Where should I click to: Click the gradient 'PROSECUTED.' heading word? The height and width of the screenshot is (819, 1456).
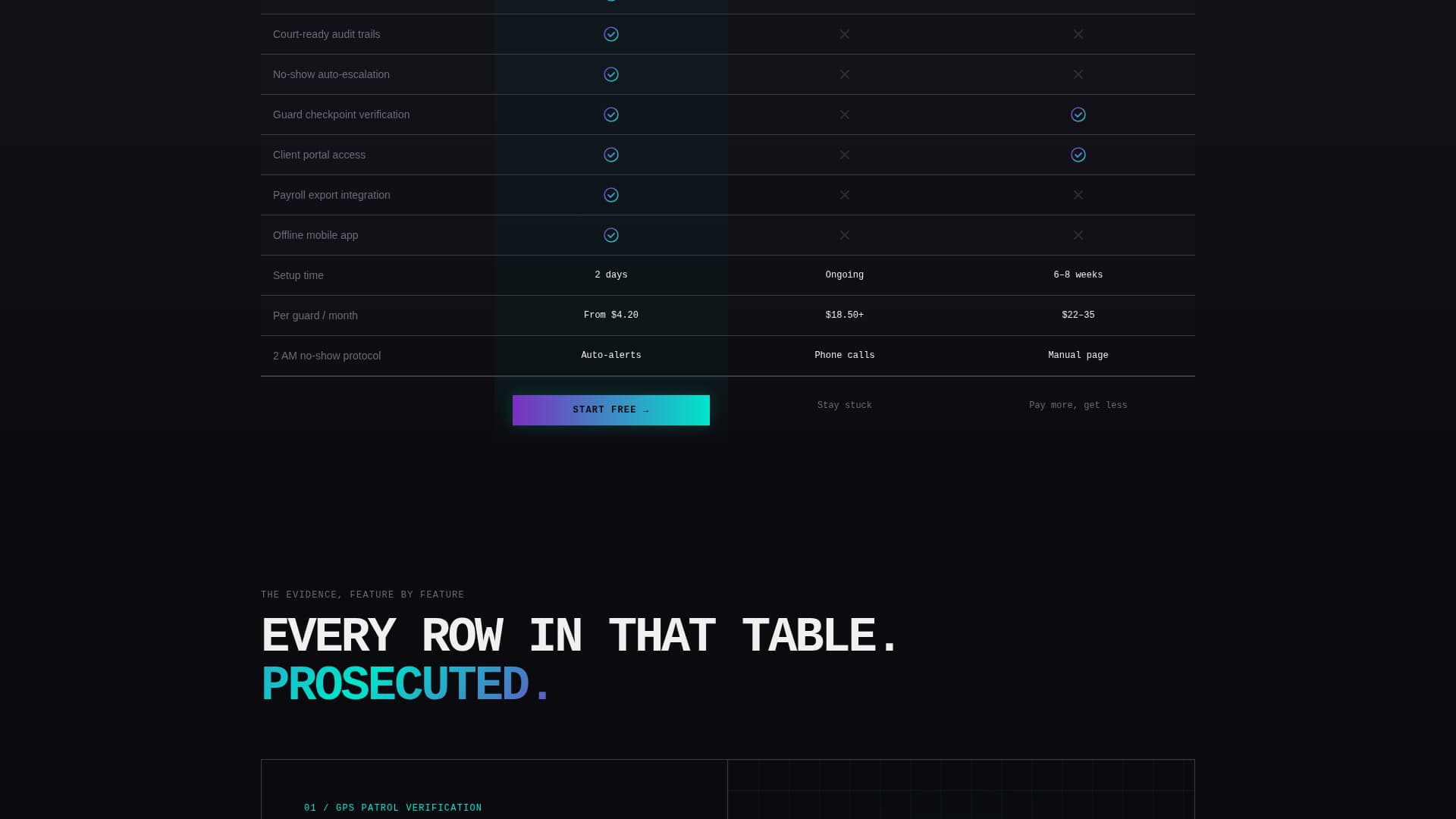click(x=406, y=684)
